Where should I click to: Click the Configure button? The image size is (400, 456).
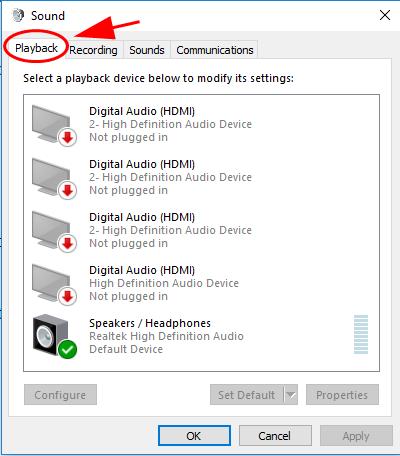click(60, 395)
